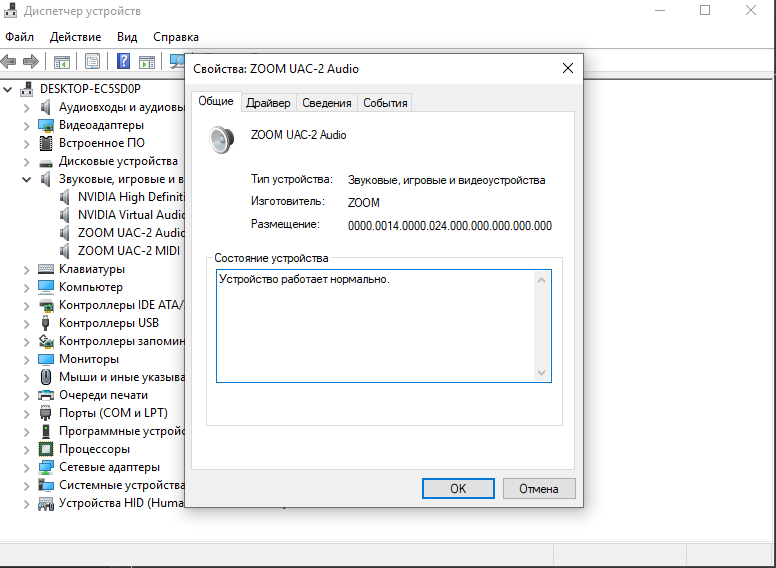The width and height of the screenshot is (776, 568).
Task: Maximize the Диспетчер устройств window
Action: [705, 10]
